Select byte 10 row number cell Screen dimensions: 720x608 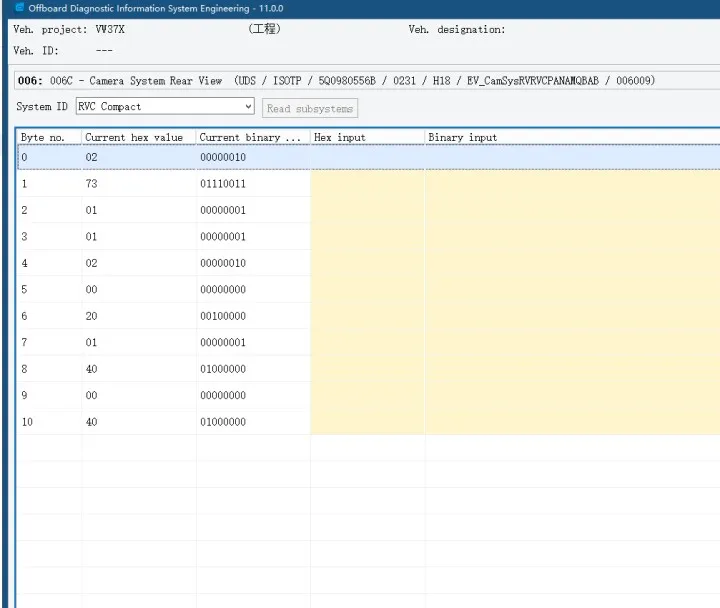click(x=49, y=422)
